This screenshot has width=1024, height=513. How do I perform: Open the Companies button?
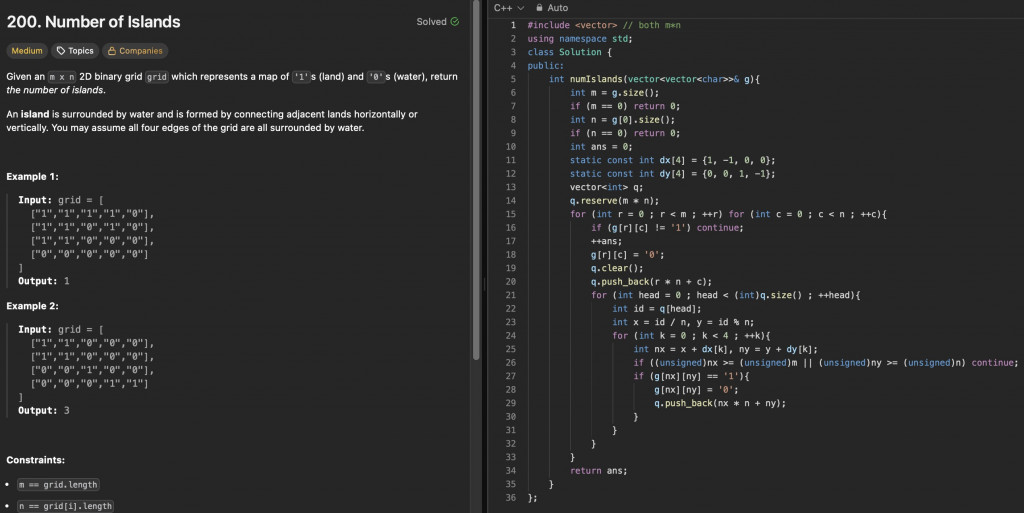pos(135,51)
